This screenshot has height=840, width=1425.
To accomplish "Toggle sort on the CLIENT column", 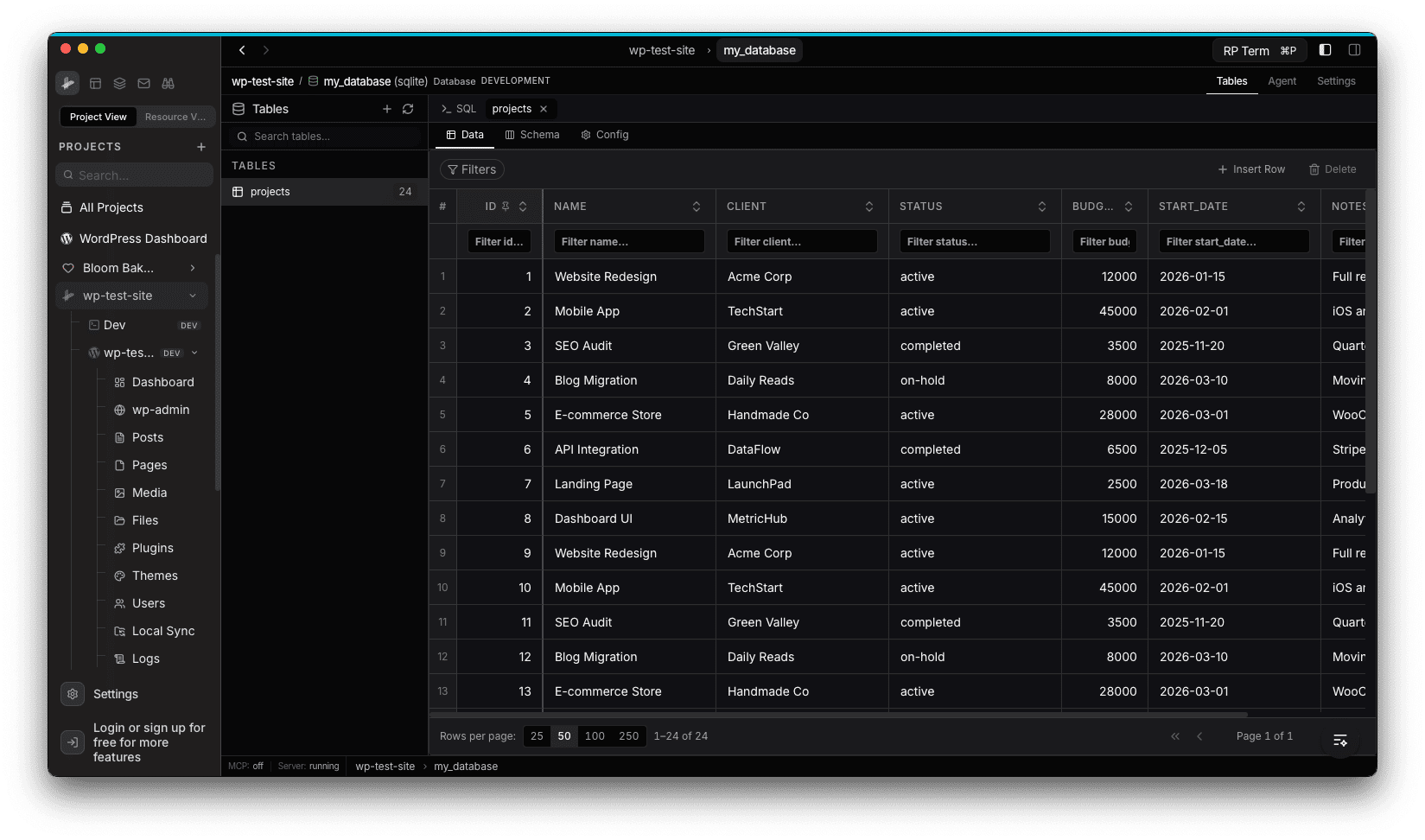I will 870,206.
